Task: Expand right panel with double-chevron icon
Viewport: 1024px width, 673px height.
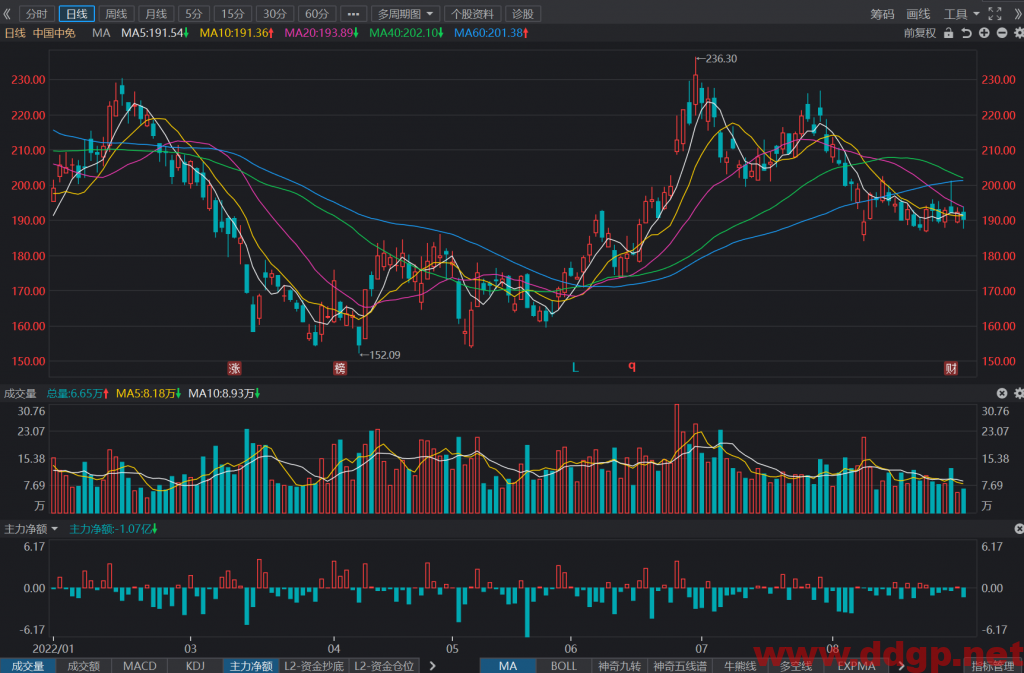Action: pos(1017,14)
